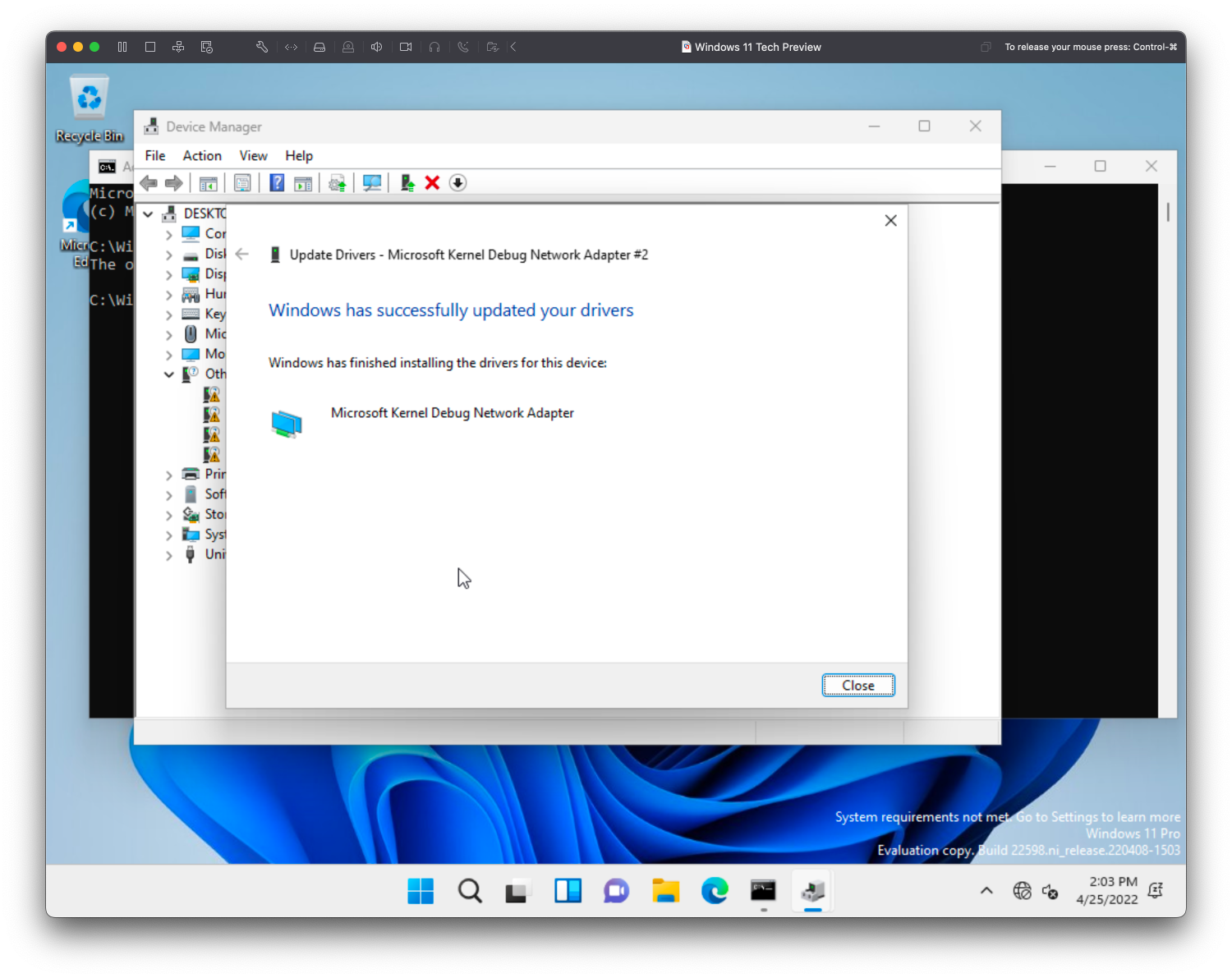Expand the Mice and pointing devices category
1232x978 pixels.
point(169,335)
